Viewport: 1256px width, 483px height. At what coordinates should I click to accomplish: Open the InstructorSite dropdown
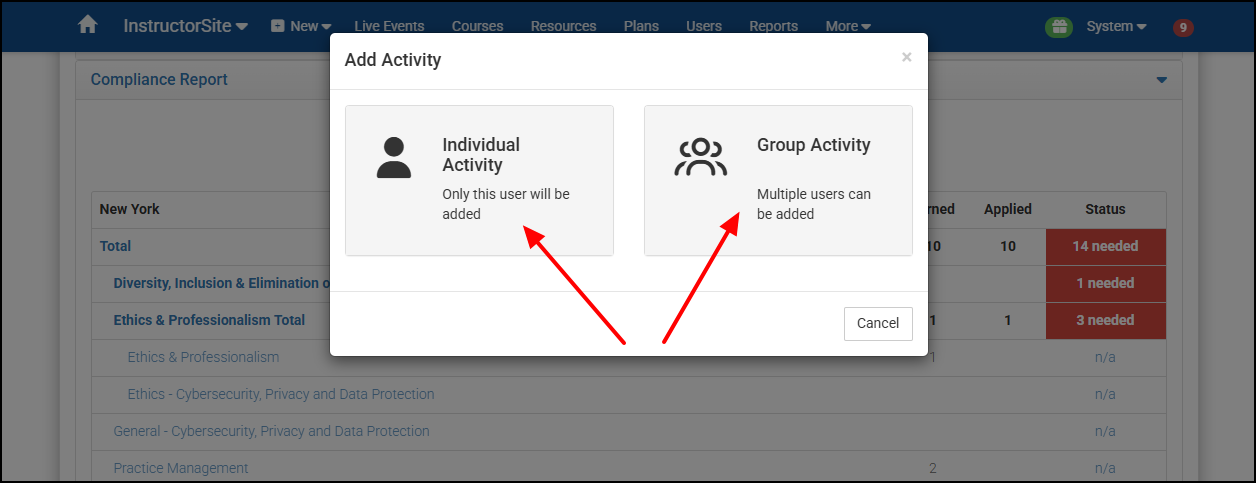pos(186,26)
